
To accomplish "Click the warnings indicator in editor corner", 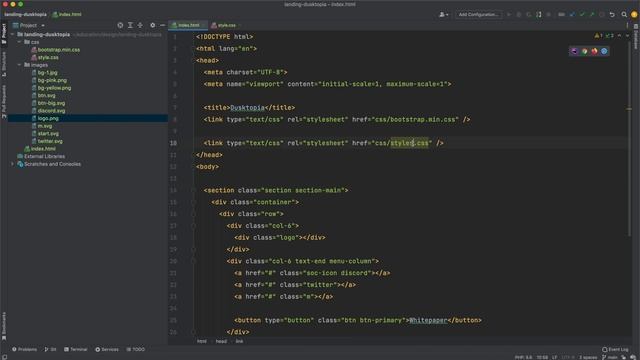I will point(598,36).
